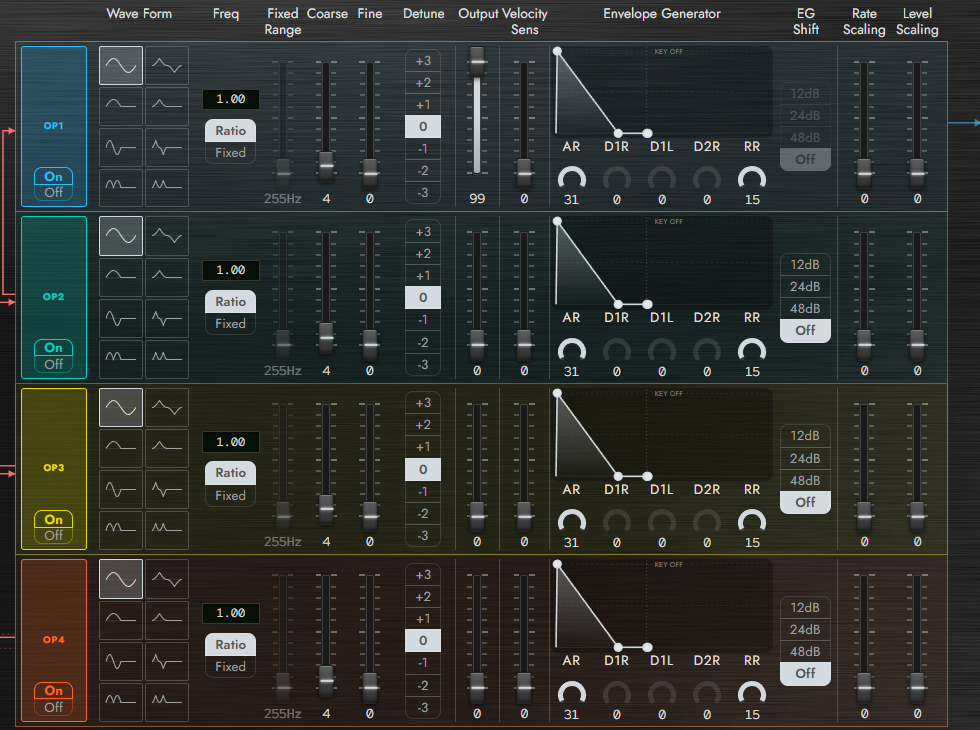Set OP1 Detune to +3
This screenshot has width=980, height=730.
pyautogui.click(x=423, y=61)
